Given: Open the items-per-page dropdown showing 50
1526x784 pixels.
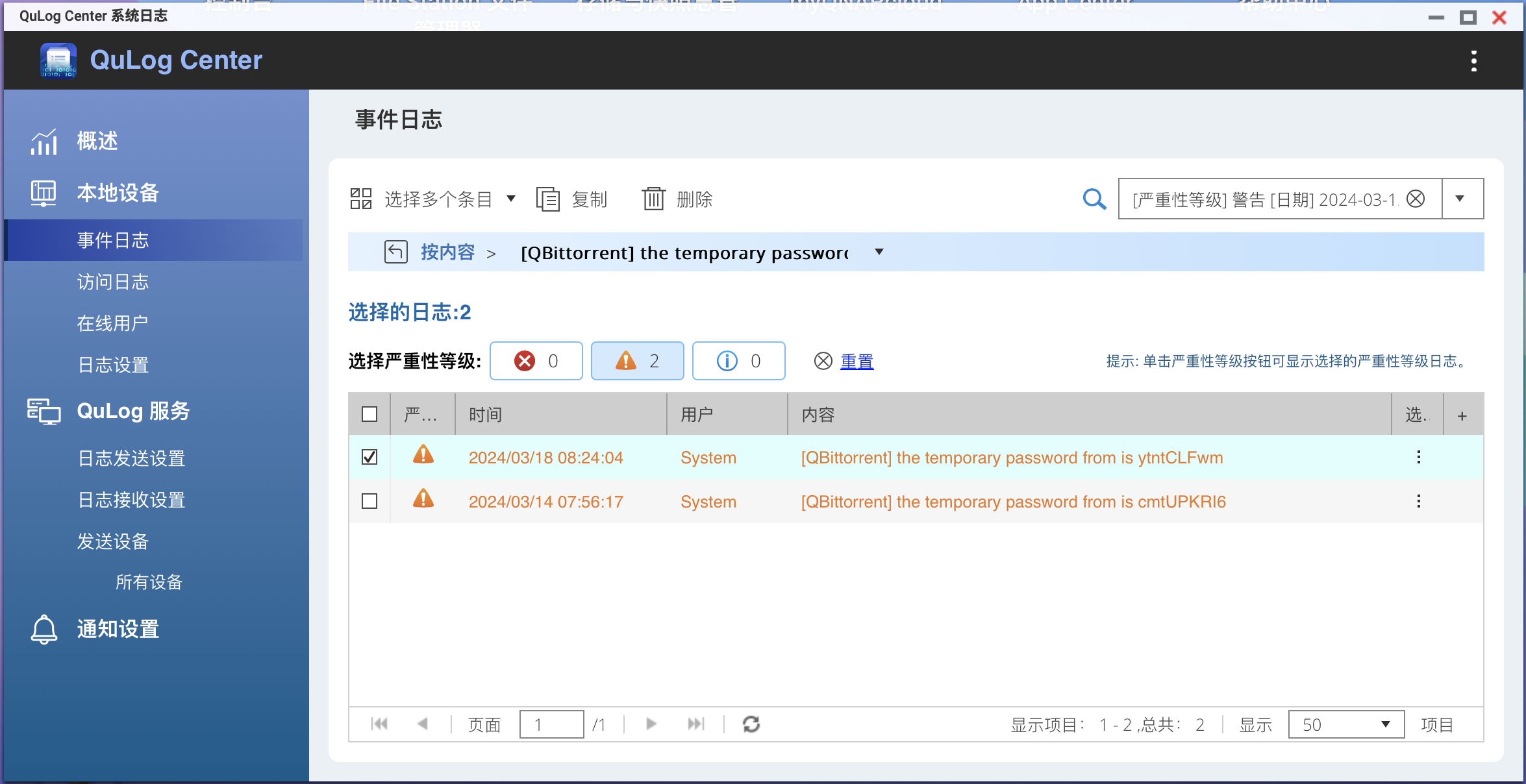Looking at the screenshot, I should click(1346, 724).
